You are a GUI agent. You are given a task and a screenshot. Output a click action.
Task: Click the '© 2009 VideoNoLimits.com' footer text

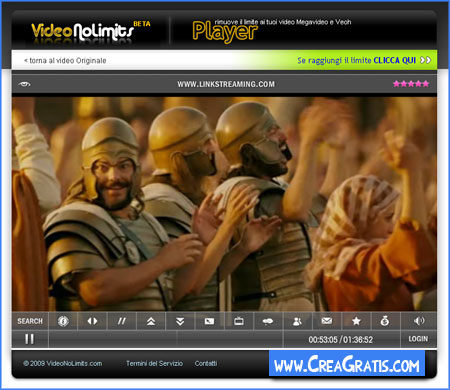pyautogui.click(x=63, y=363)
